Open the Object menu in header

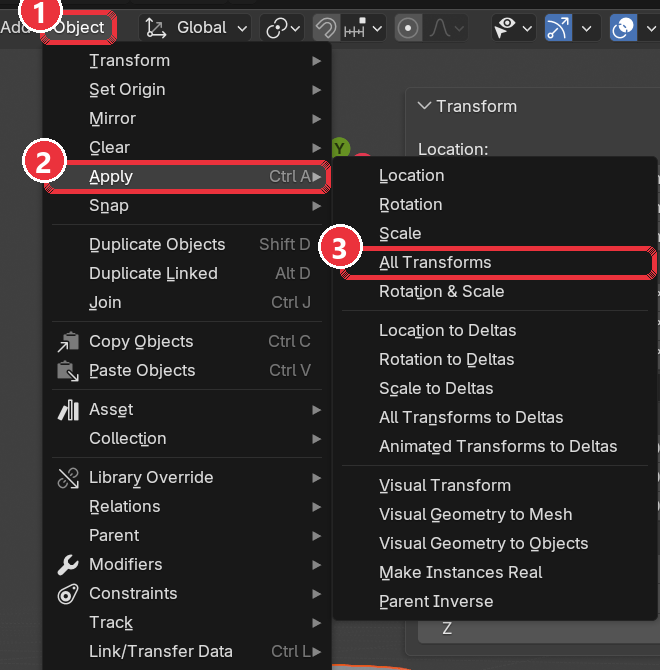pyautogui.click(x=79, y=28)
